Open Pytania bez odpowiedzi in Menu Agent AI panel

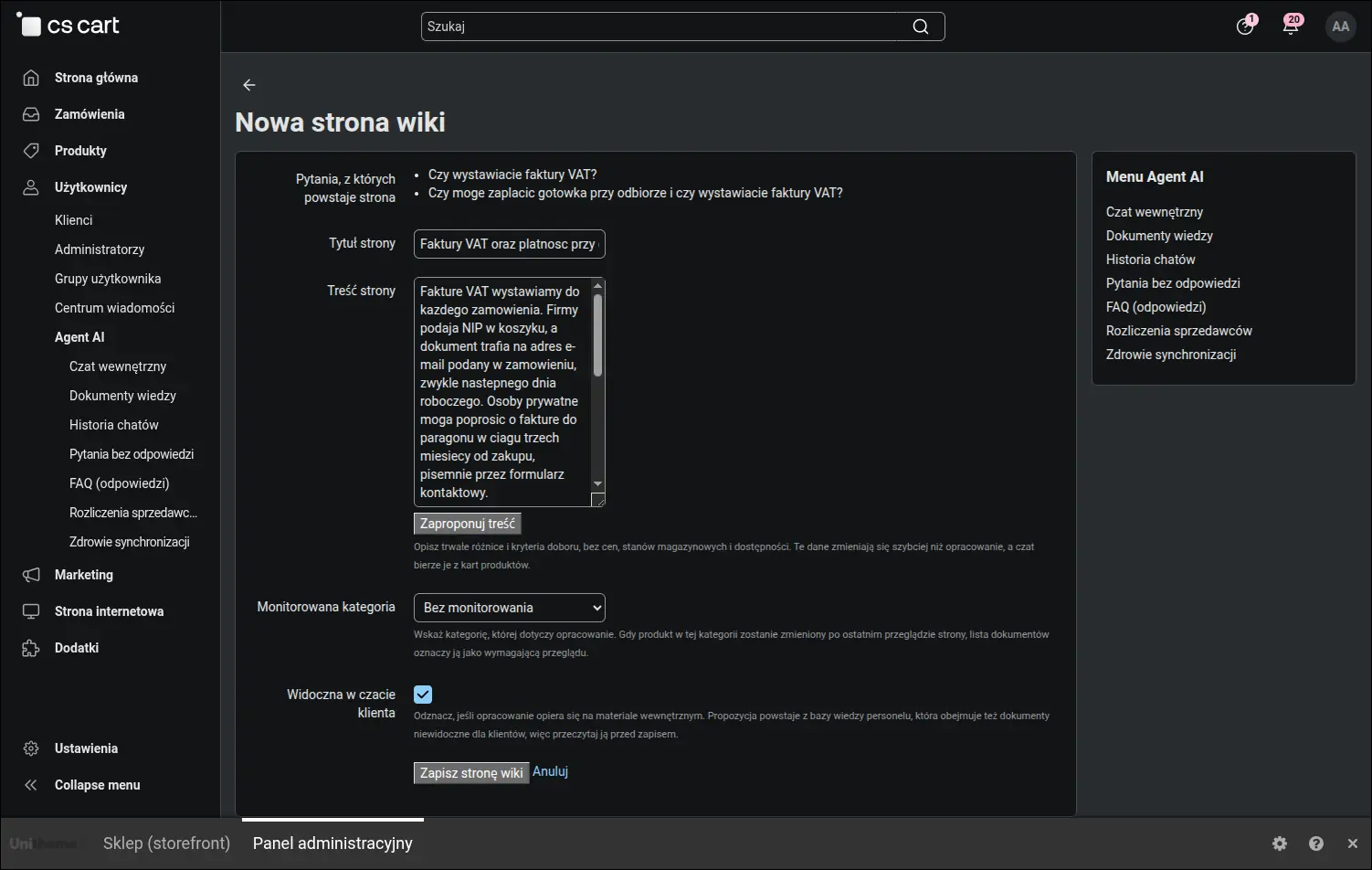click(x=1173, y=283)
